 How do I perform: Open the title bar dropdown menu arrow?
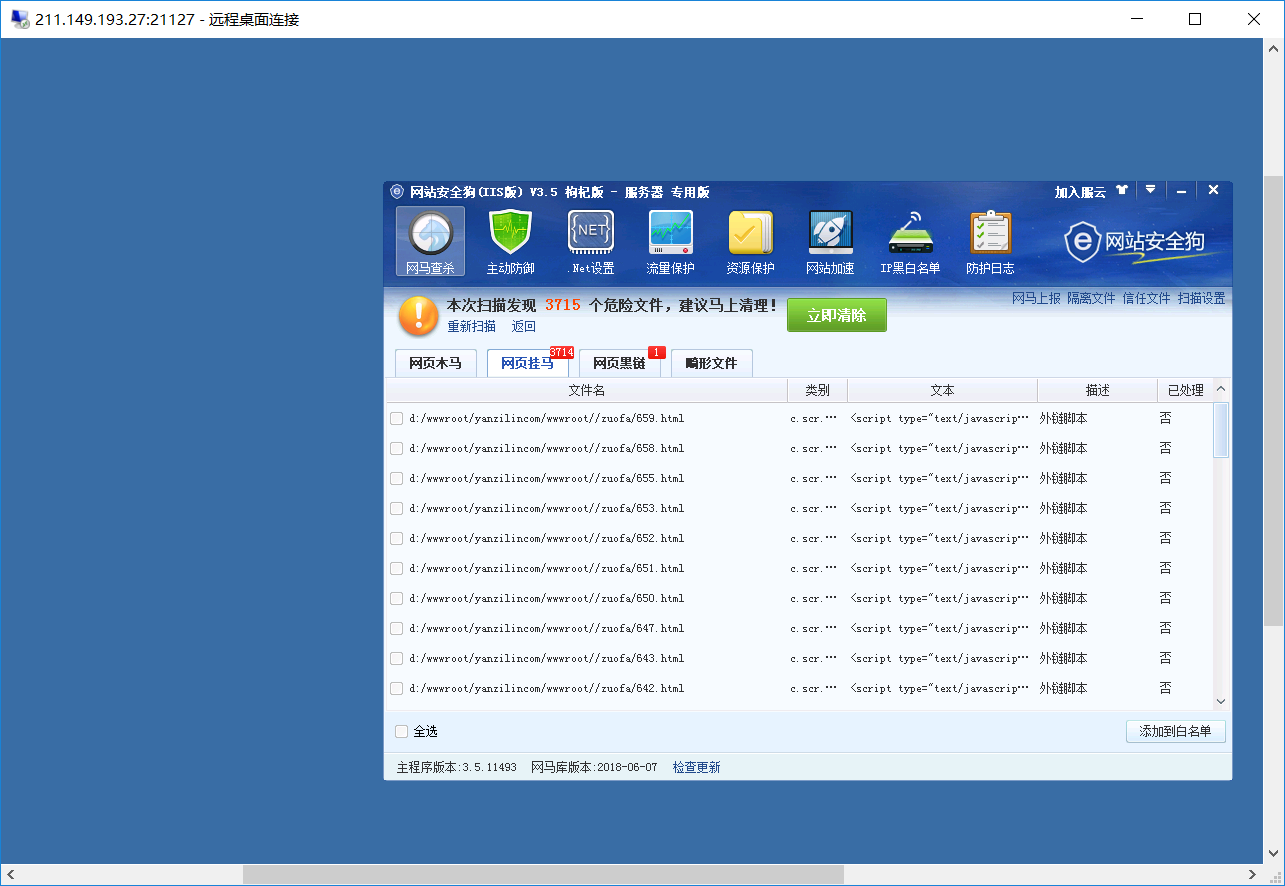tap(1151, 190)
